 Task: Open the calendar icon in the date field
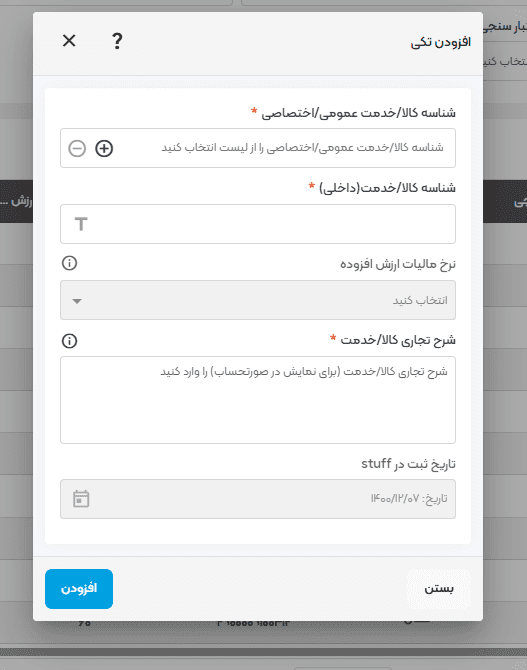[81, 499]
